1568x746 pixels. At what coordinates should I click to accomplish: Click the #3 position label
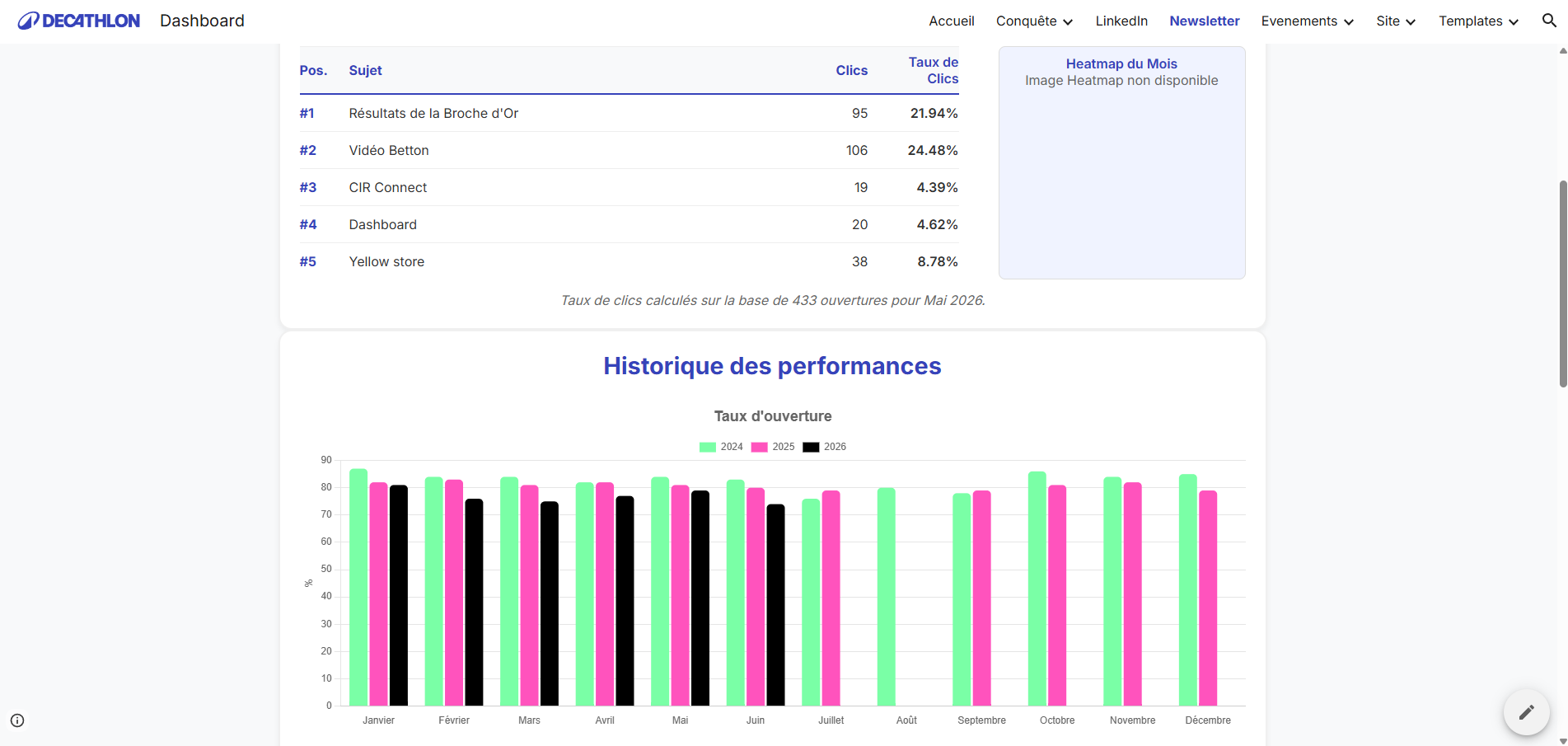[x=307, y=188]
